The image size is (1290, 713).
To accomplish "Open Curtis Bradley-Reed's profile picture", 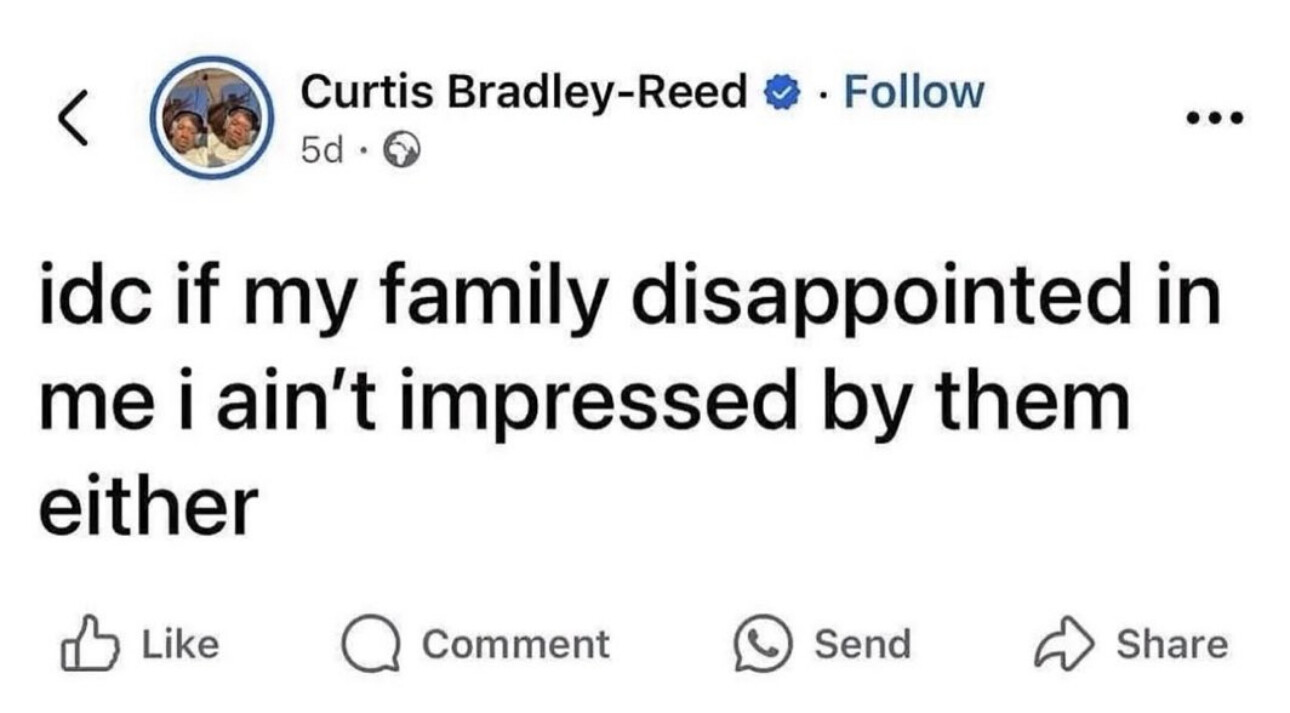I will tap(210, 118).
